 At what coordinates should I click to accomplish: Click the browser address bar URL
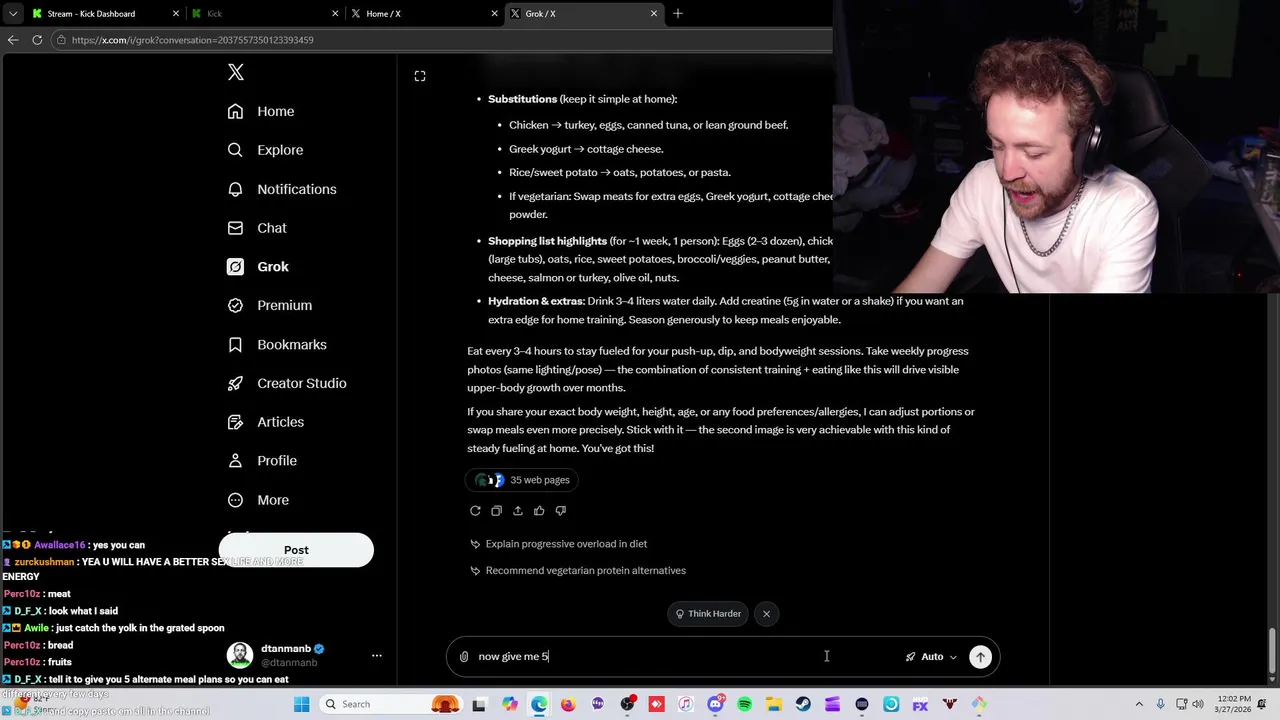click(x=192, y=40)
